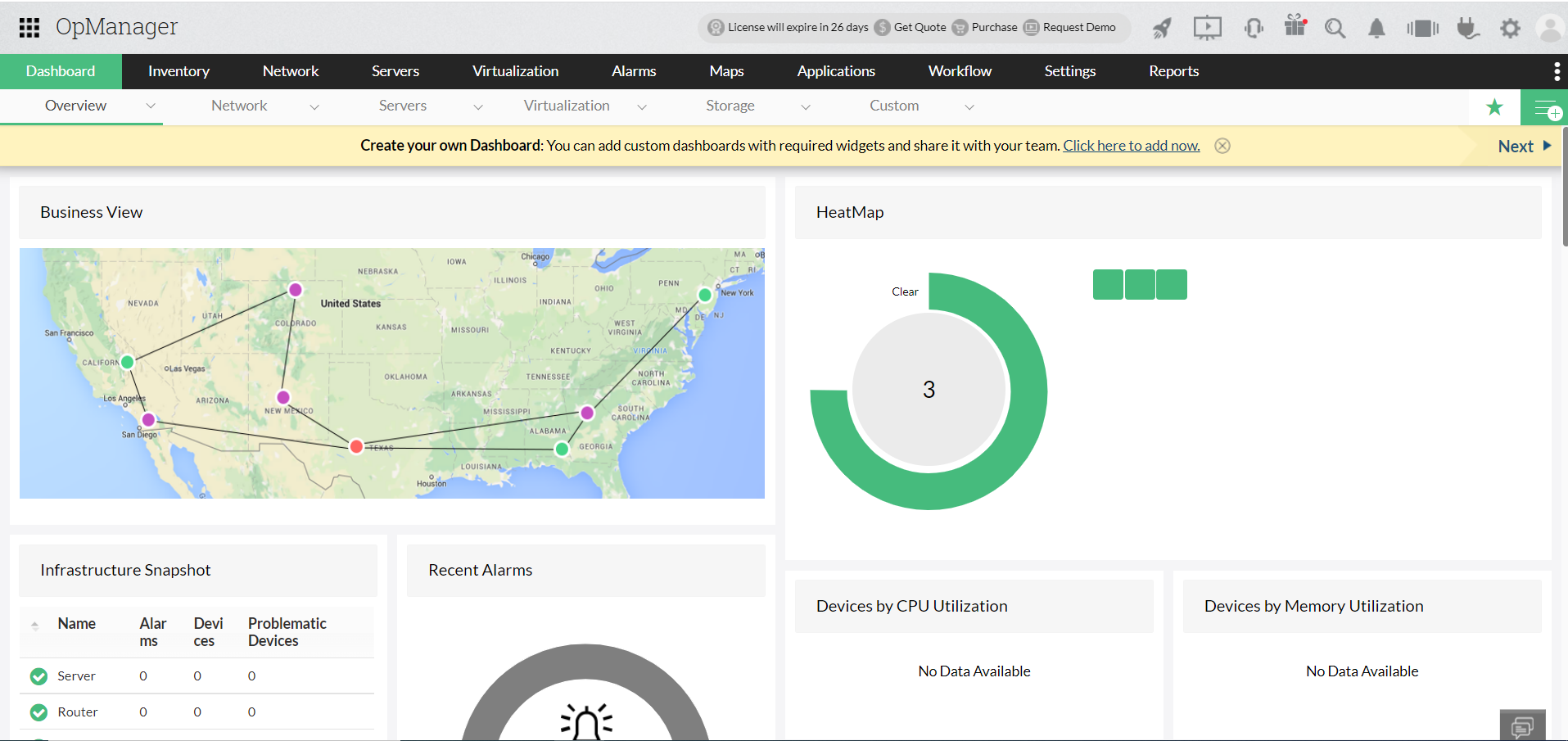Open the presentation video icon in header
This screenshot has width=1568, height=741.
click(x=1207, y=28)
